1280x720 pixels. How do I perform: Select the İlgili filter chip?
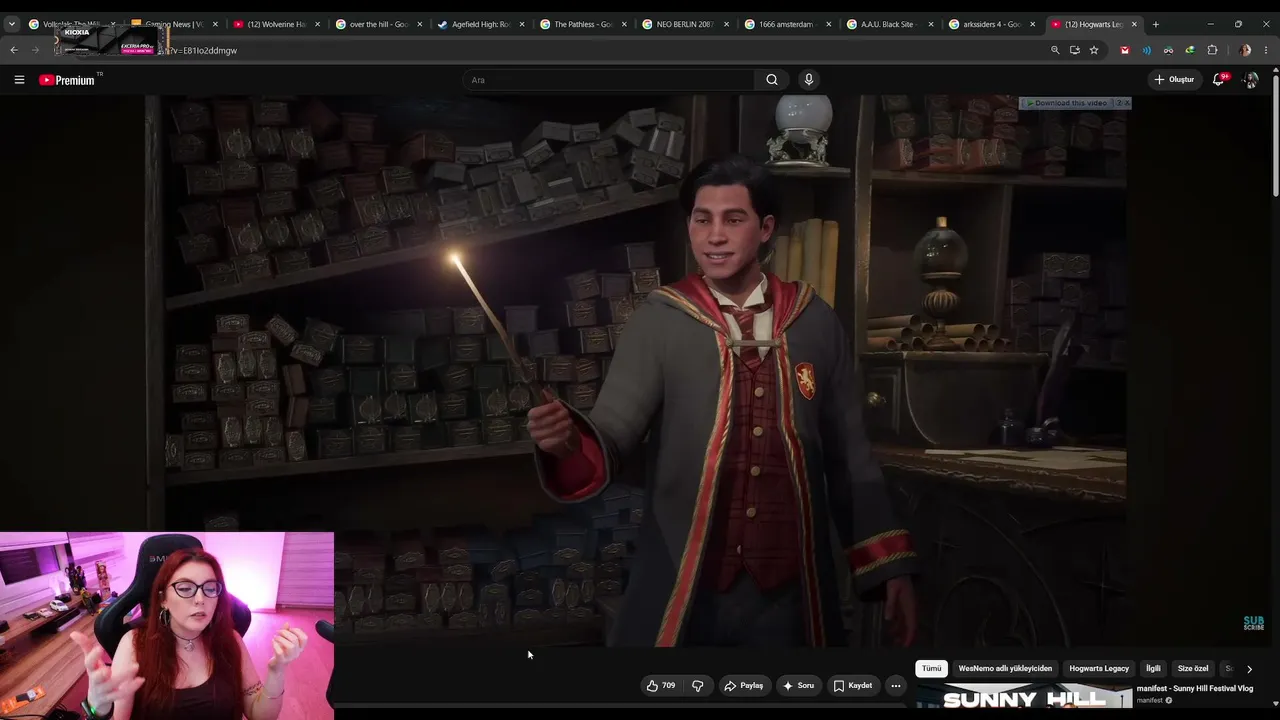1153,669
